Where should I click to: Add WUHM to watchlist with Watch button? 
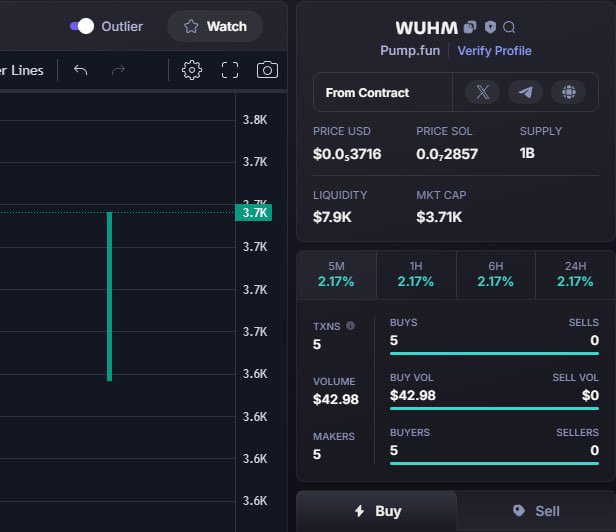215,26
